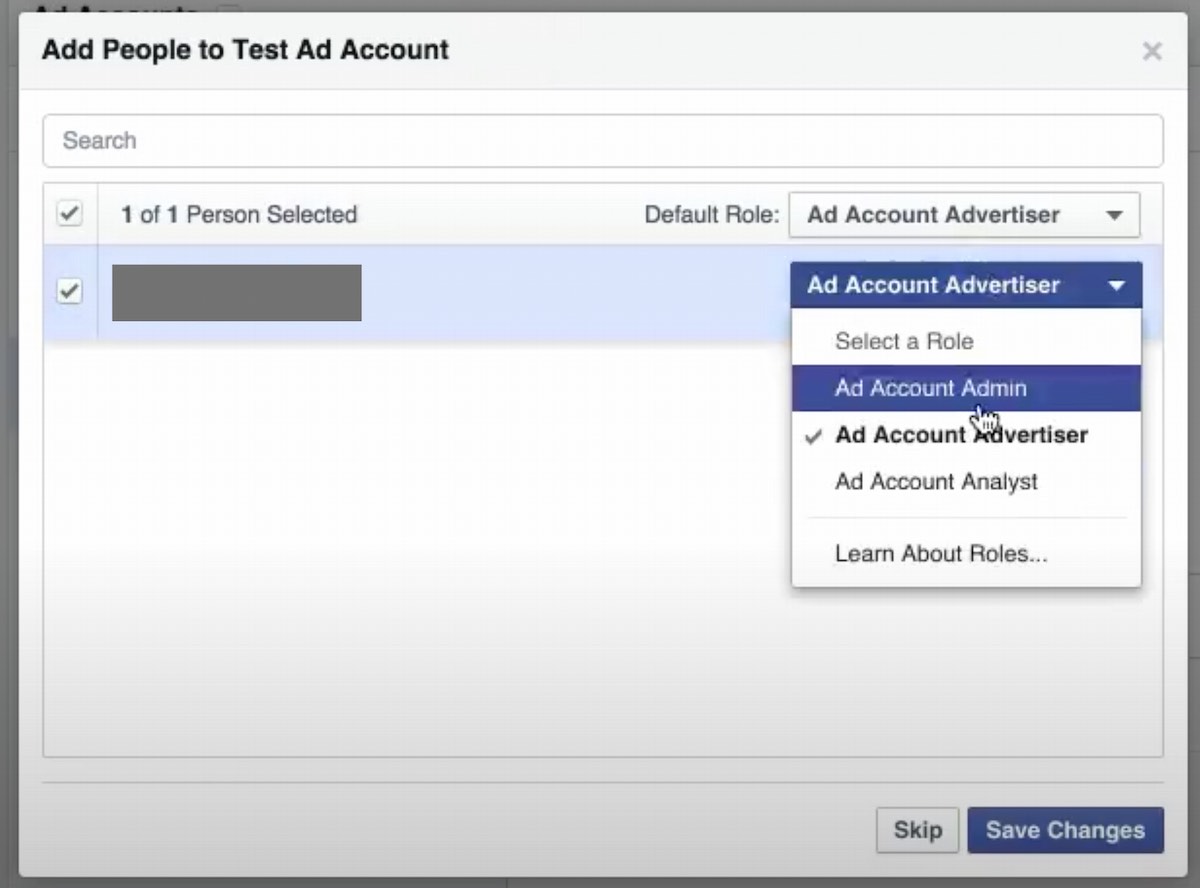Click the 1 of 1 Person Selected label
Screen dimensions: 1200x888
239,215
